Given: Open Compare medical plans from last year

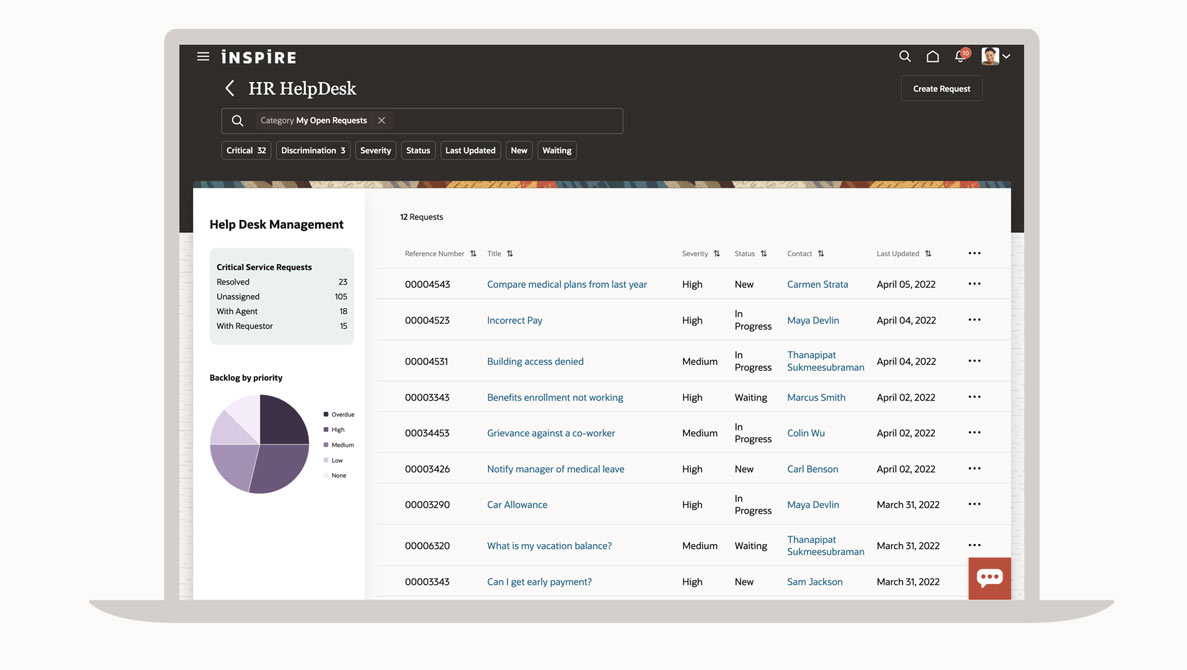Looking at the screenshot, I should click(566, 284).
